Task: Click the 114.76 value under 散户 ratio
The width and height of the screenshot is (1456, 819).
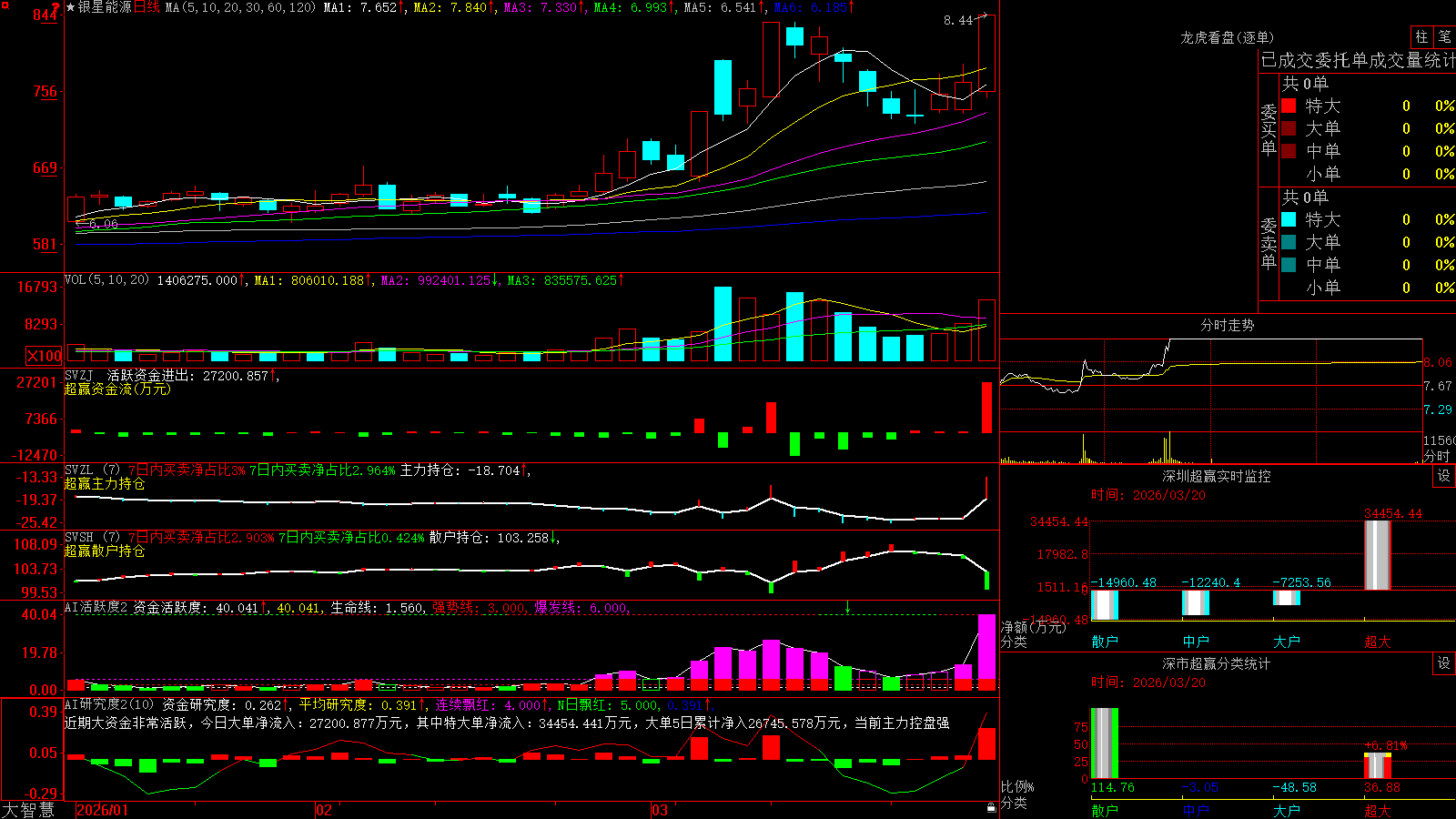Action: (1113, 787)
